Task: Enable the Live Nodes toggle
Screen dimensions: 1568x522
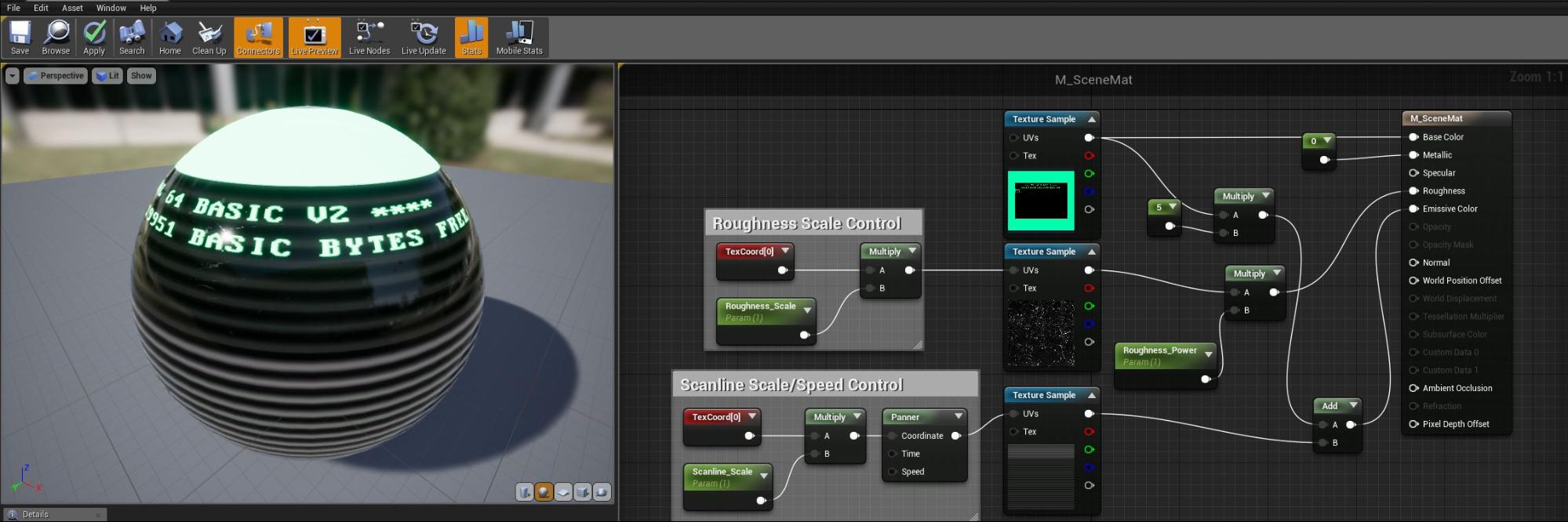Action: pyautogui.click(x=369, y=38)
